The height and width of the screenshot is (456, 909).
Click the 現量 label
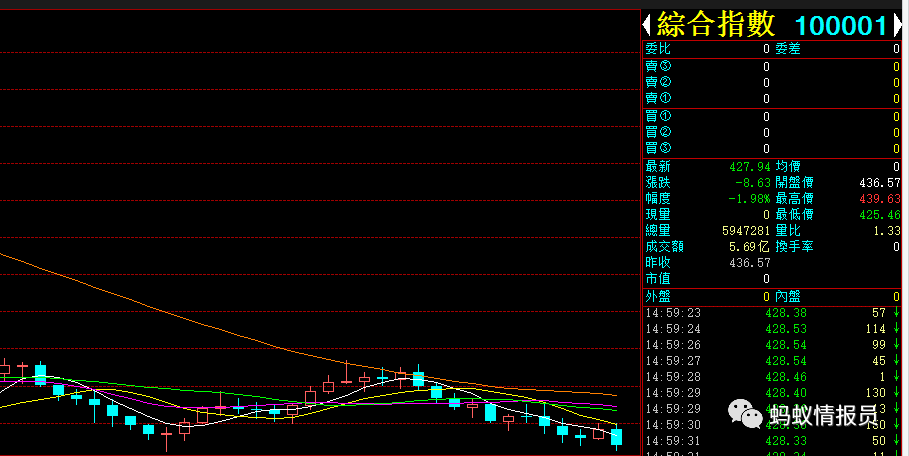(x=658, y=214)
